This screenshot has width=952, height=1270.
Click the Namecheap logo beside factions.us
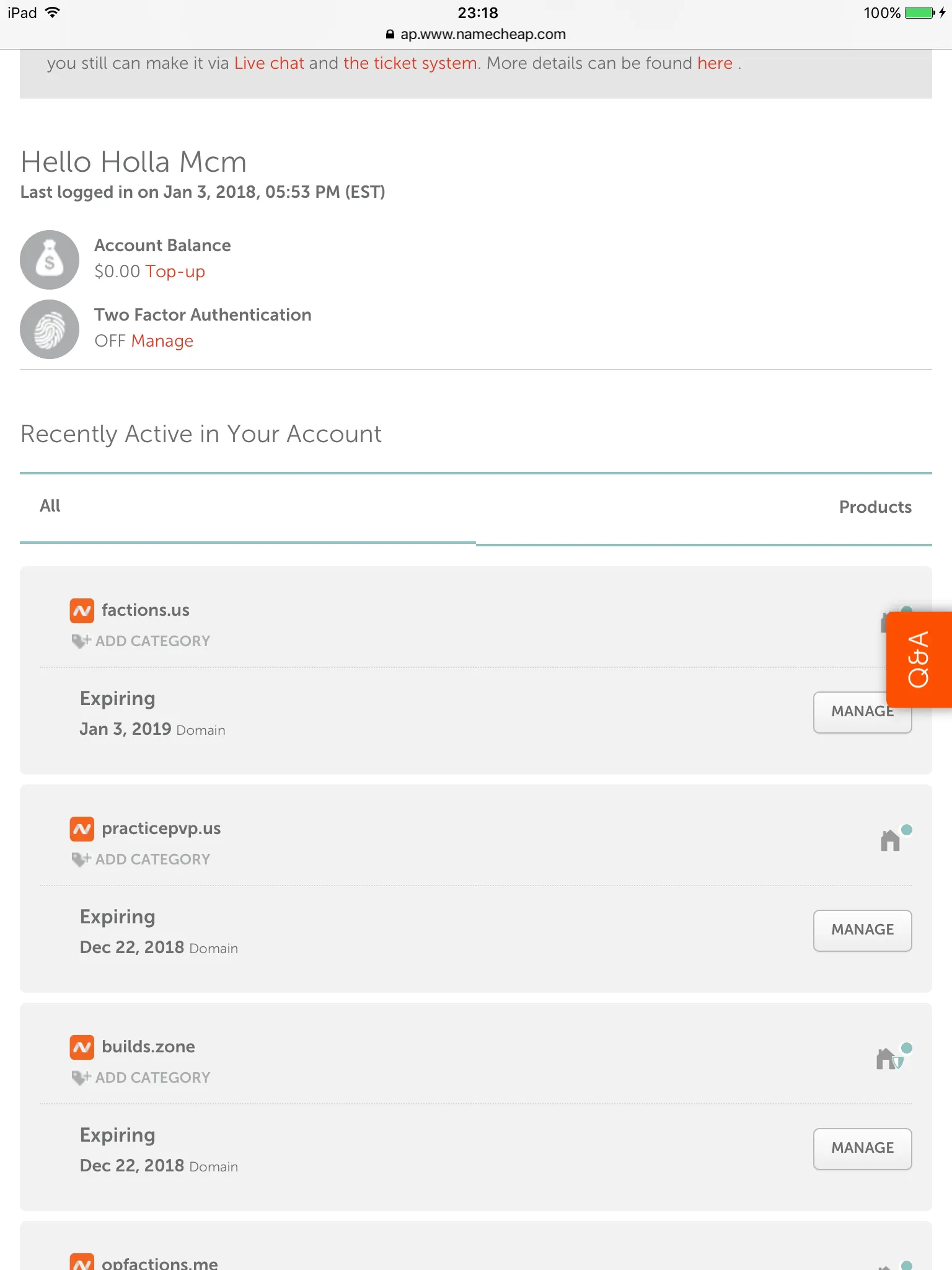pyautogui.click(x=82, y=611)
